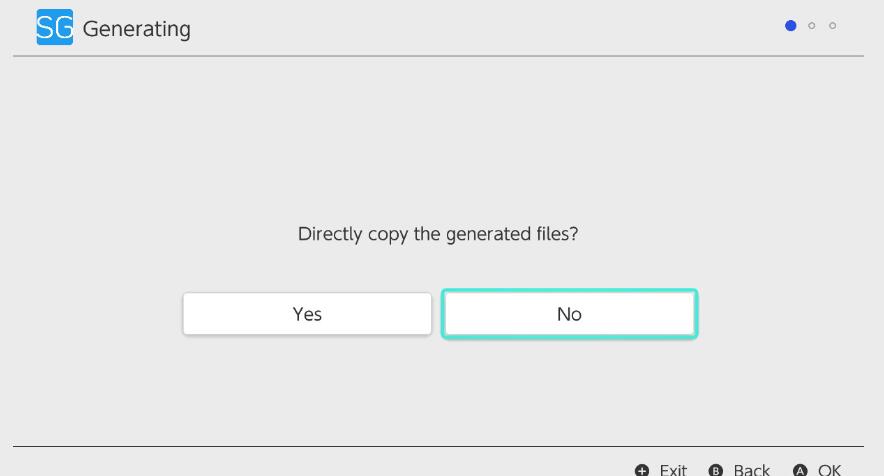Click the 'Directly copy the generated files?' text
The width and height of the screenshot is (884, 476).
point(438,235)
